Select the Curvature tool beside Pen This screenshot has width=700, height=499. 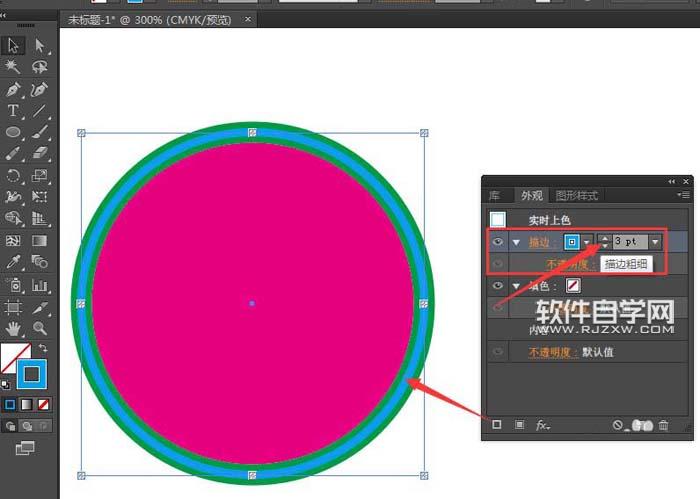[40, 89]
